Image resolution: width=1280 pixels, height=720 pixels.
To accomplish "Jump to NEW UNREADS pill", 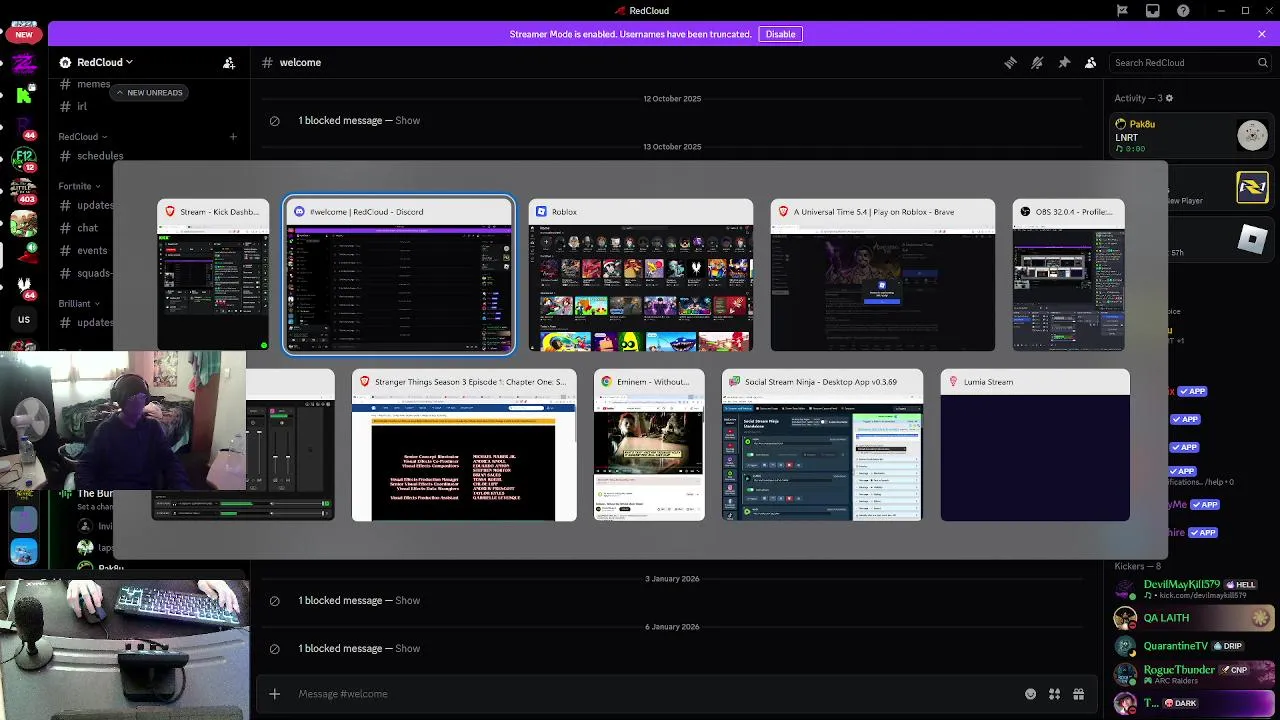I will (x=150, y=92).
